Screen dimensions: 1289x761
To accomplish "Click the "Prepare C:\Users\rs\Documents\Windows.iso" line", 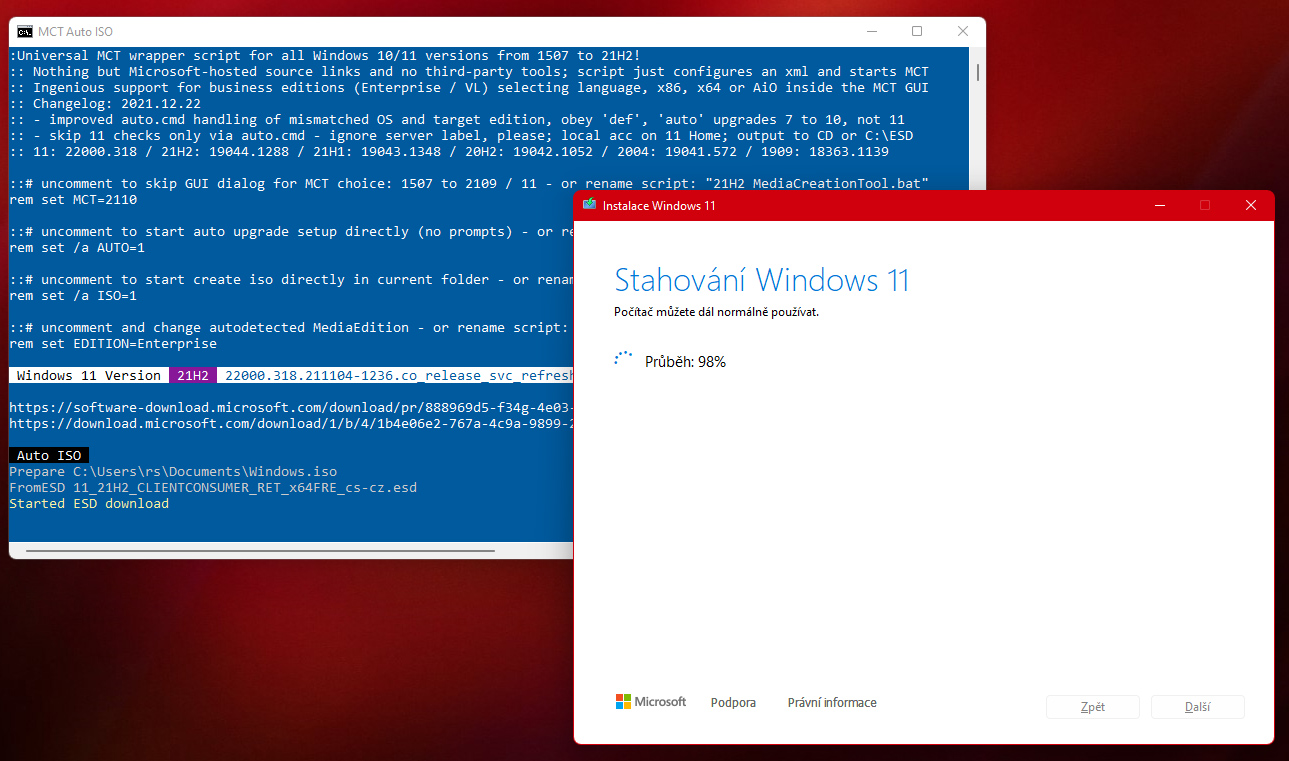I will point(173,471).
